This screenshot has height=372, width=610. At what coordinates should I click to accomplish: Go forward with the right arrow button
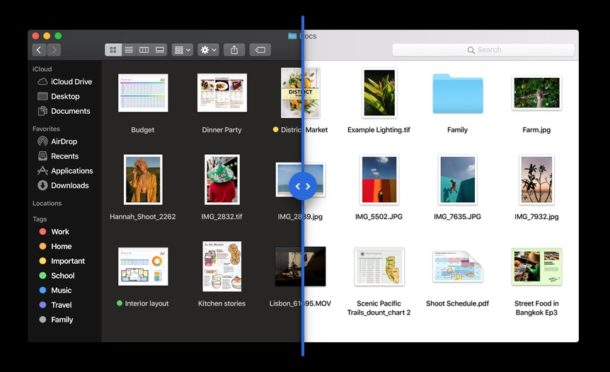(x=54, y=50)
